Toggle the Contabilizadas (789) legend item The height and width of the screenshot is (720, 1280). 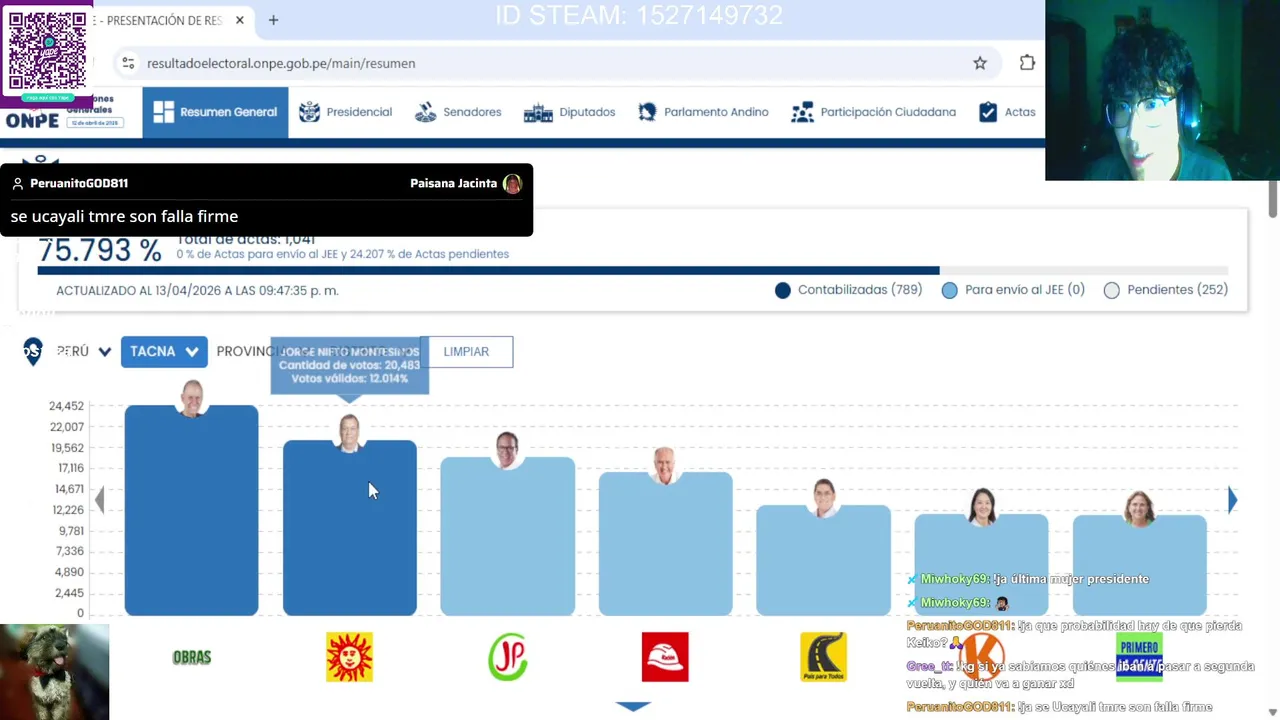click(848, 290)
